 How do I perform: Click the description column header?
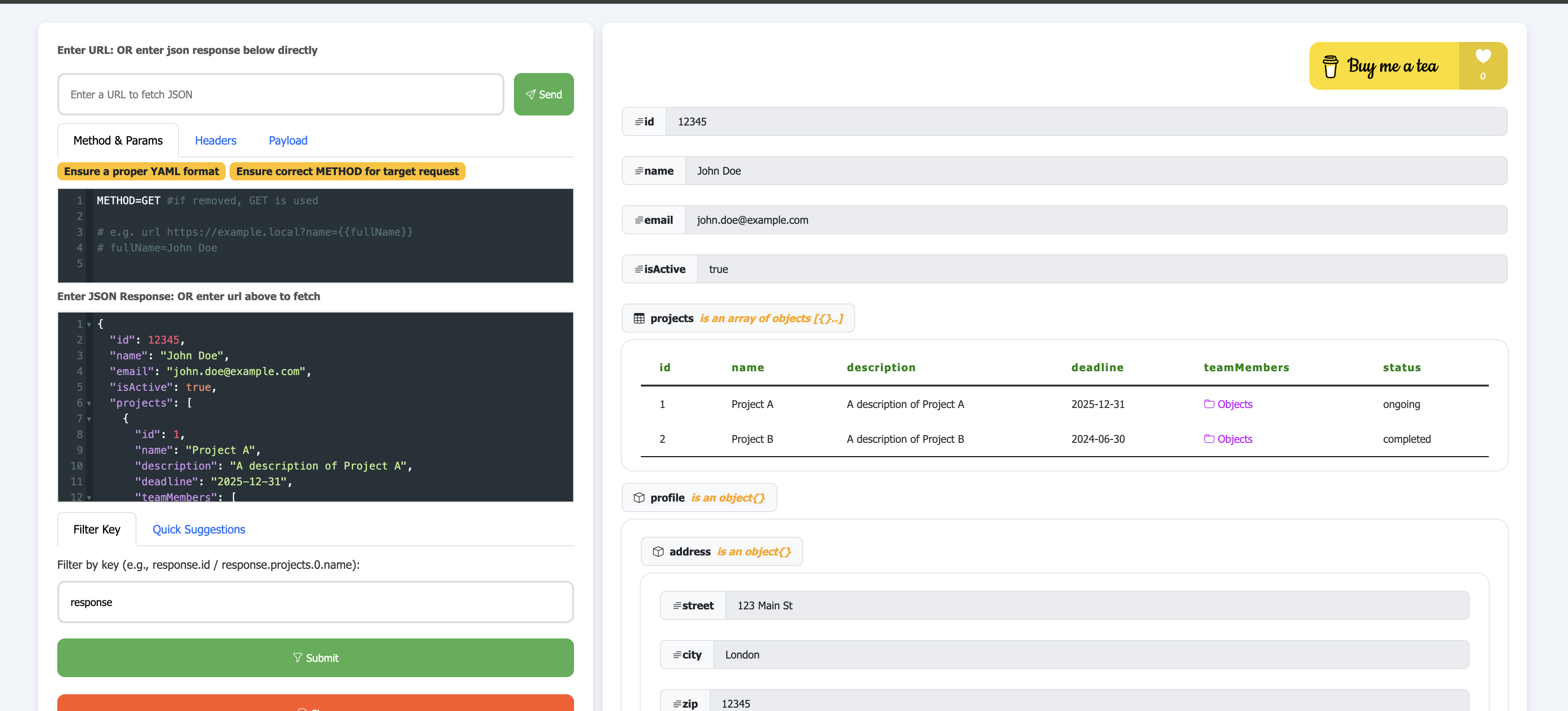click(881, 368)
